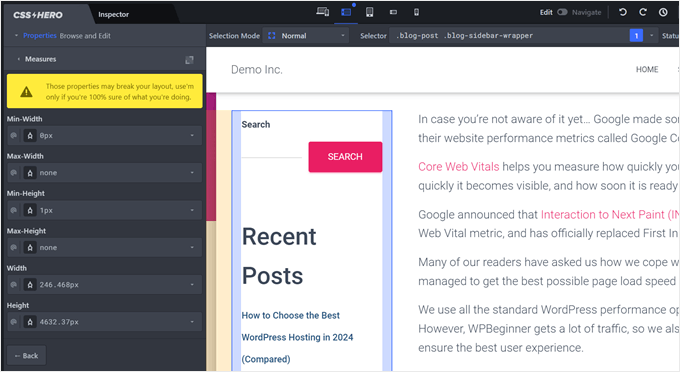Image resolution: width=680 pixels, height=372 pixels.
Task: Click the Max-Width reset circle icon
Action: coord(14,173)
